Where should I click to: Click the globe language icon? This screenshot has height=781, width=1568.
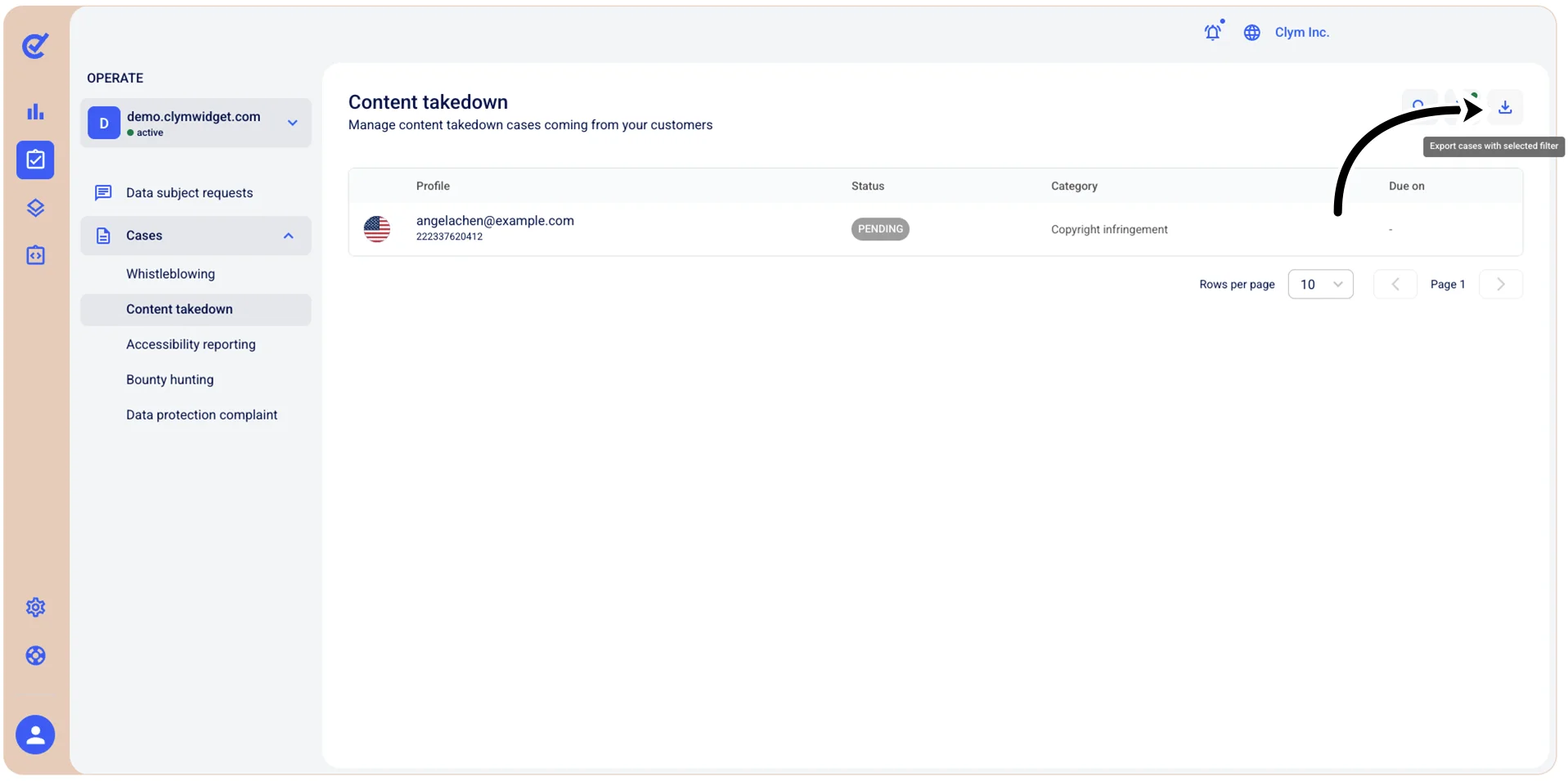click(1252, 33)
